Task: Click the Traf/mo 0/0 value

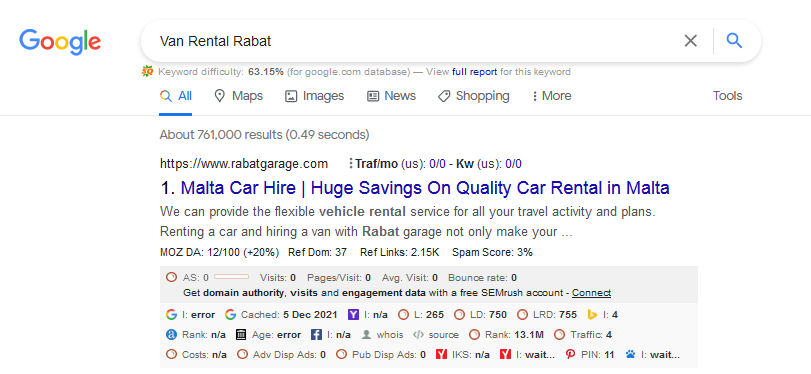Action: [x=439, y=164]
